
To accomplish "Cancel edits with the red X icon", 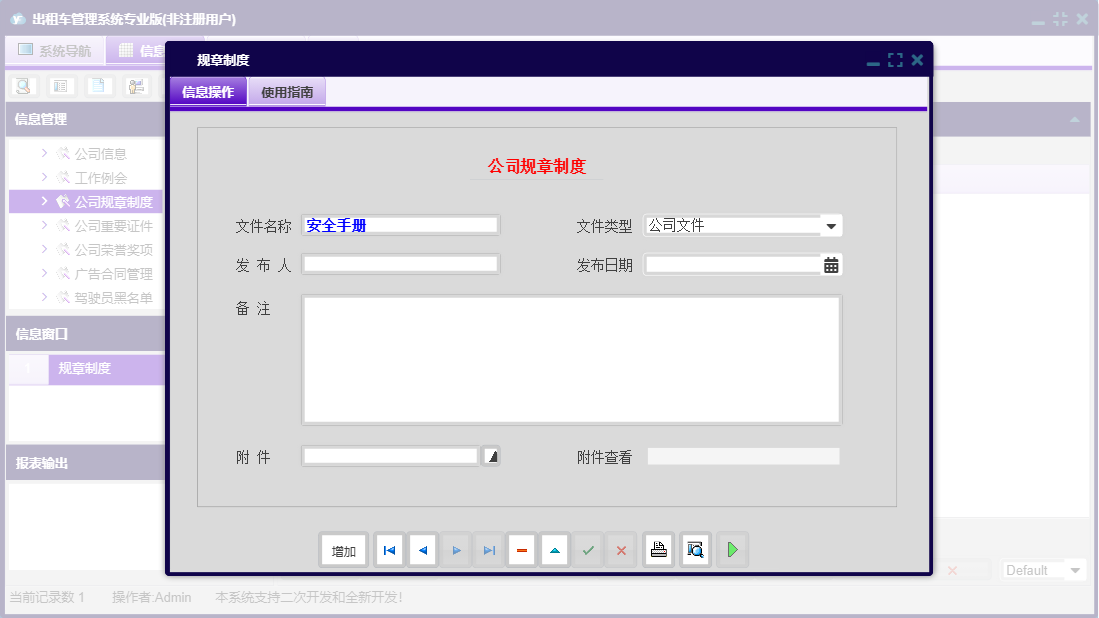I will coord(620,549).
